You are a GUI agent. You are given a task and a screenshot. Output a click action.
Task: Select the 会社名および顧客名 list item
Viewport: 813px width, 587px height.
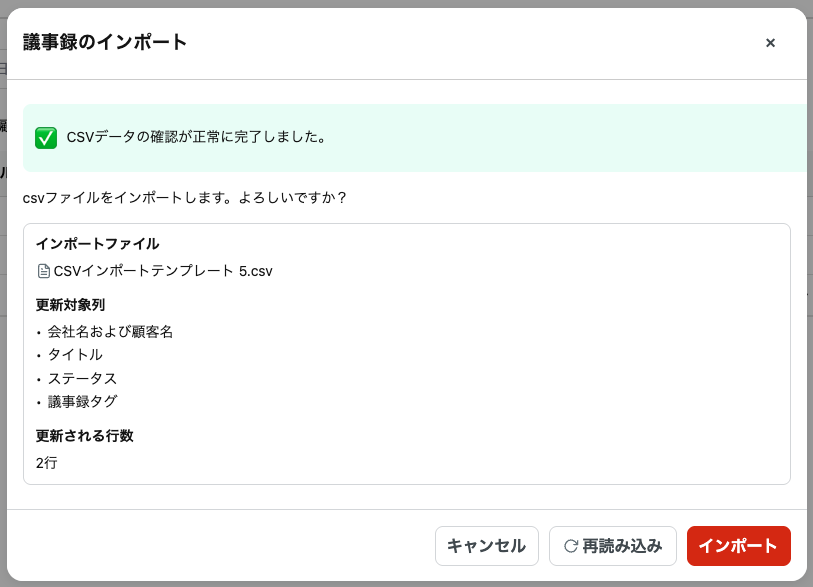110,331
